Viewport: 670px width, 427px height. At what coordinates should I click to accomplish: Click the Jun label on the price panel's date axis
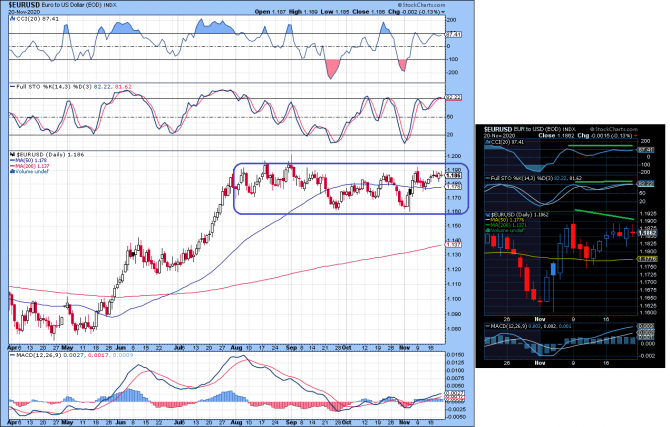pos(121,348)
